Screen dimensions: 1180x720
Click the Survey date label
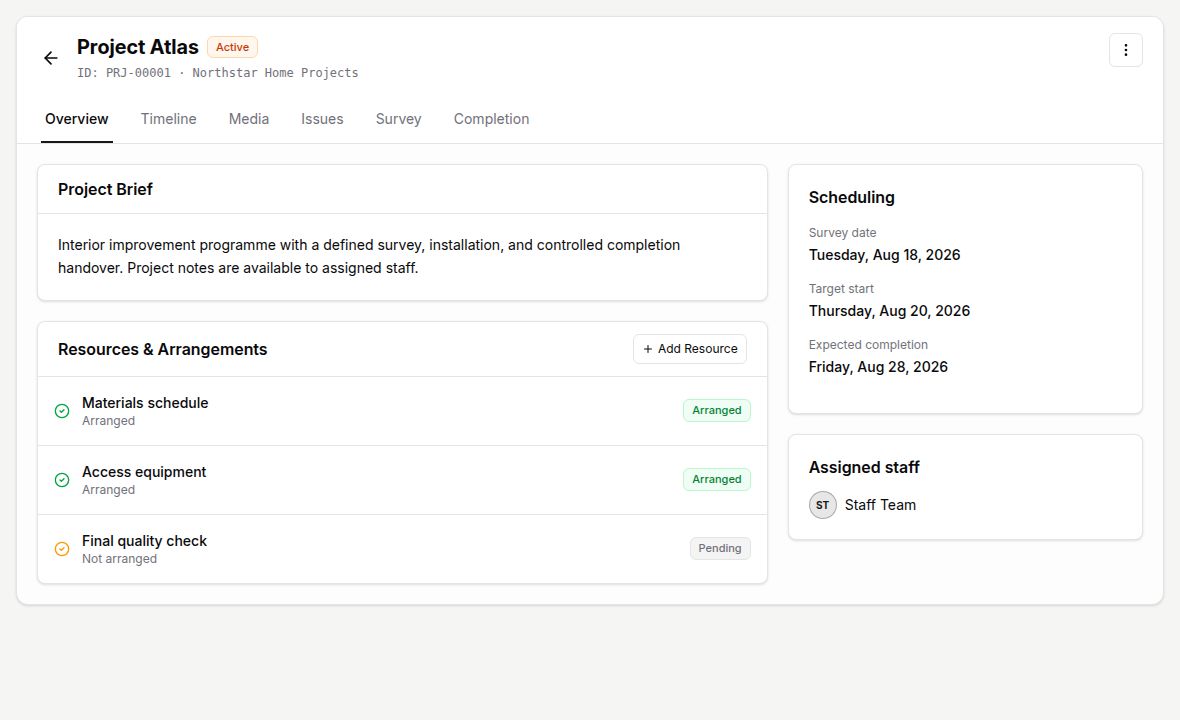[x=842, y=233]
